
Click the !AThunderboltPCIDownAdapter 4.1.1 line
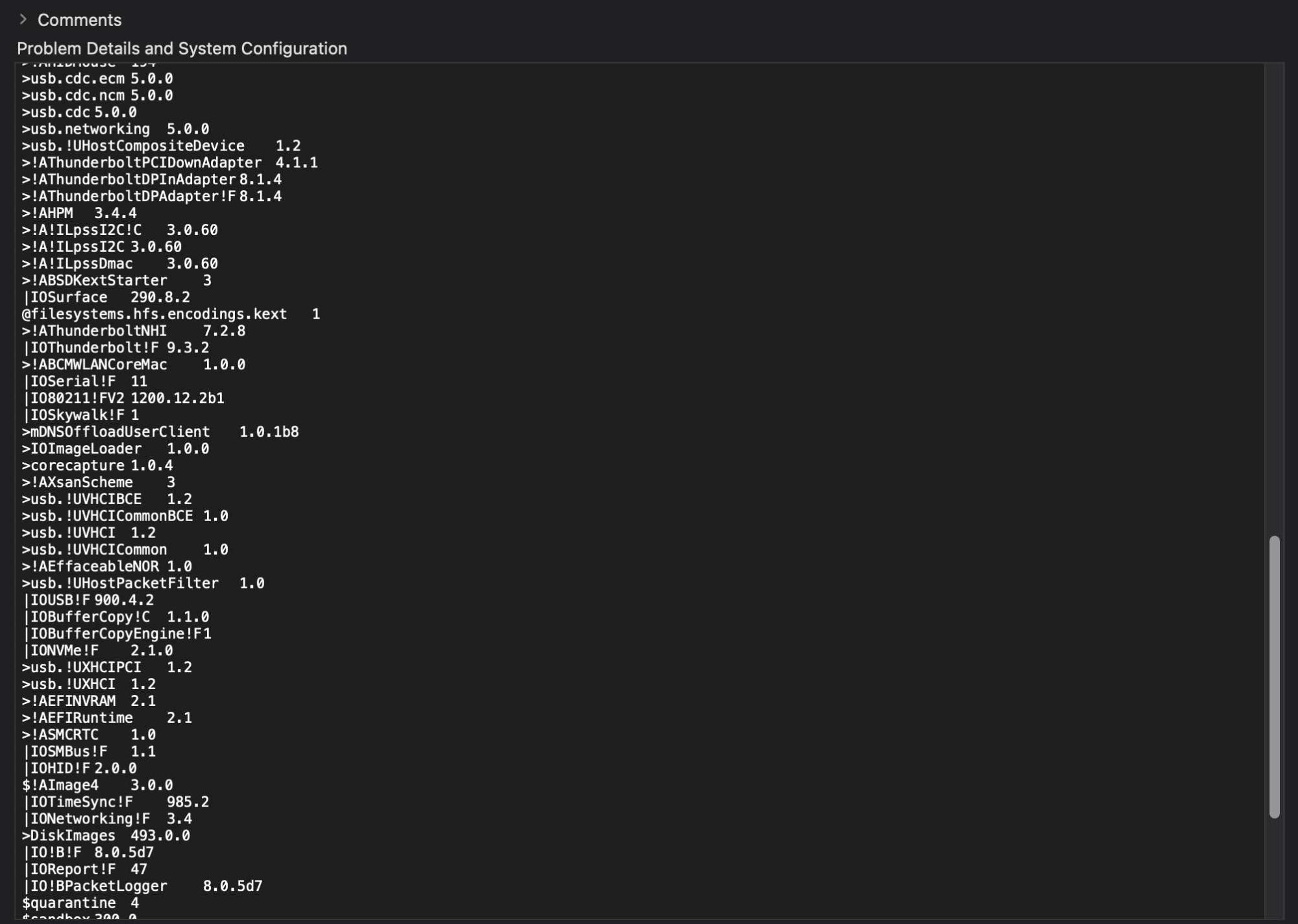tap(169, 163)
